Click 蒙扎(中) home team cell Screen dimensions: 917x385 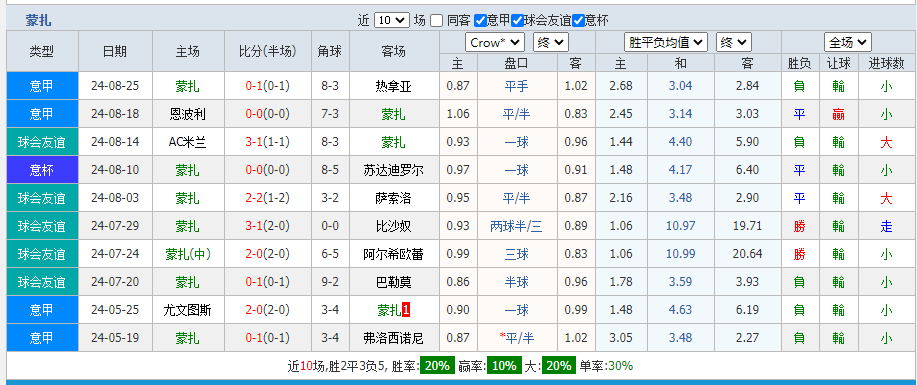[x=188, y=255]
